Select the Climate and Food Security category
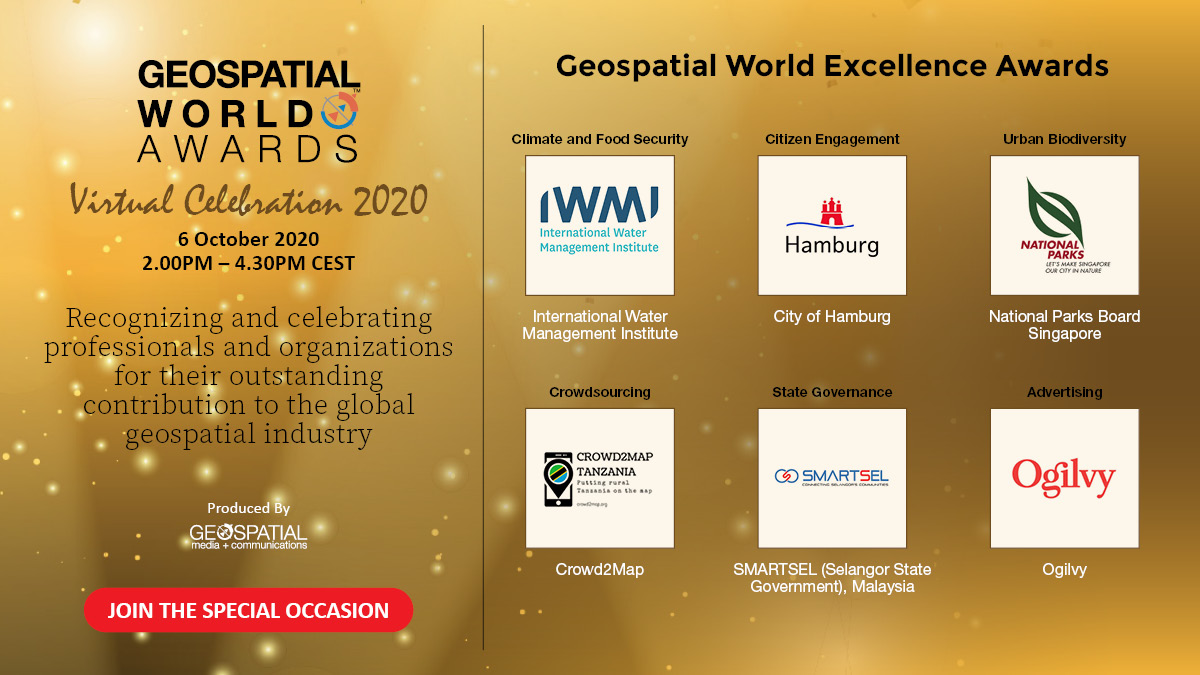The width and height of the screenshot is (1200, 675). pos(599,139)
